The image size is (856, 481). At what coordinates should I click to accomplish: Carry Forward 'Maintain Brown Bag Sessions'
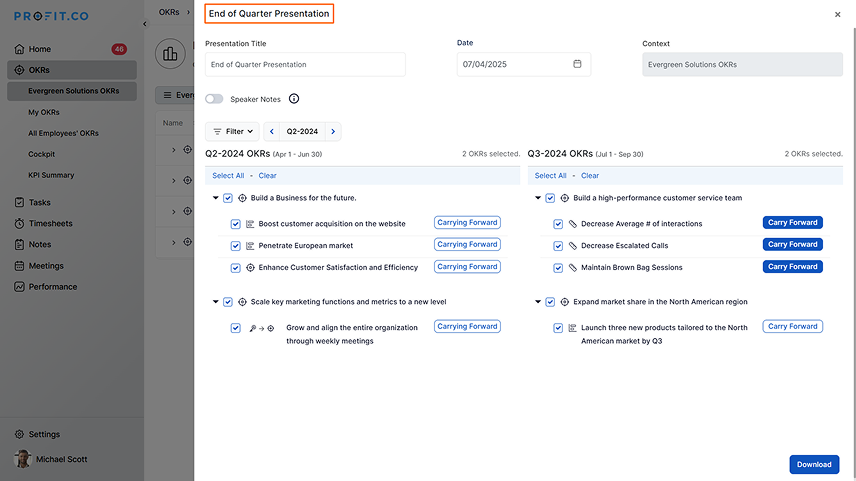[x=793, y=267]
